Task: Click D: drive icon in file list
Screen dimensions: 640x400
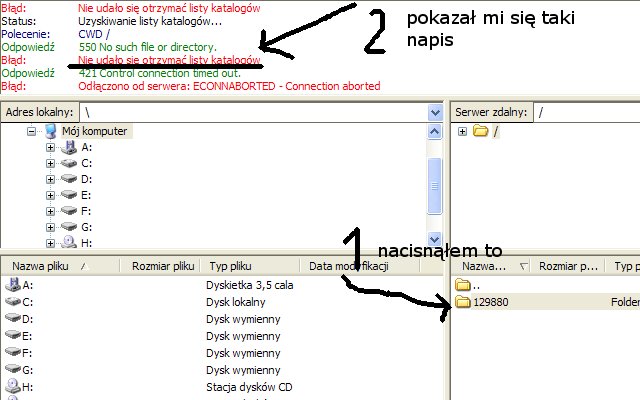Action: 13,318
